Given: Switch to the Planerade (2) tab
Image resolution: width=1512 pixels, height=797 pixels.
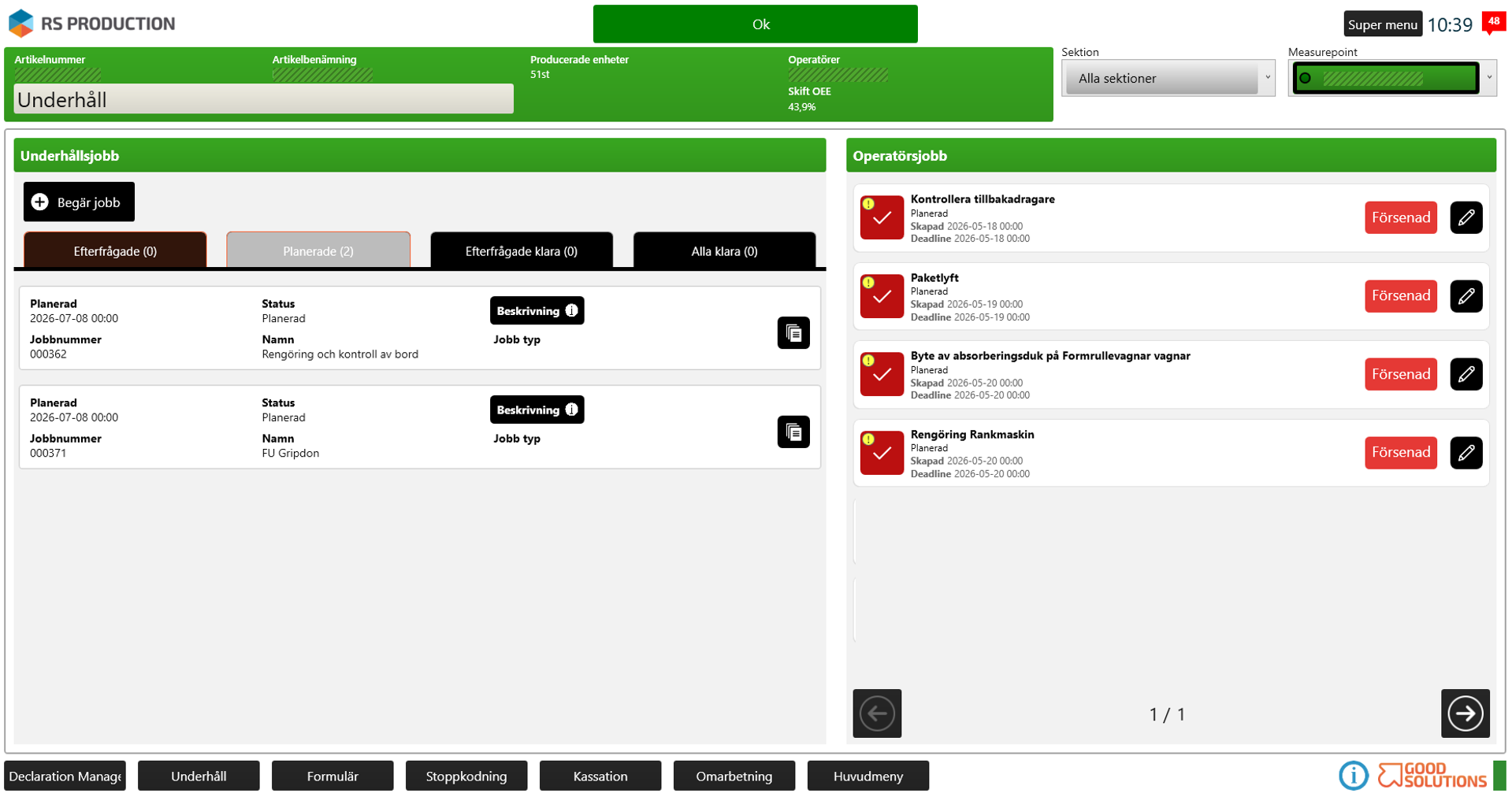Looking at the screenshot, I should (318, 250).
